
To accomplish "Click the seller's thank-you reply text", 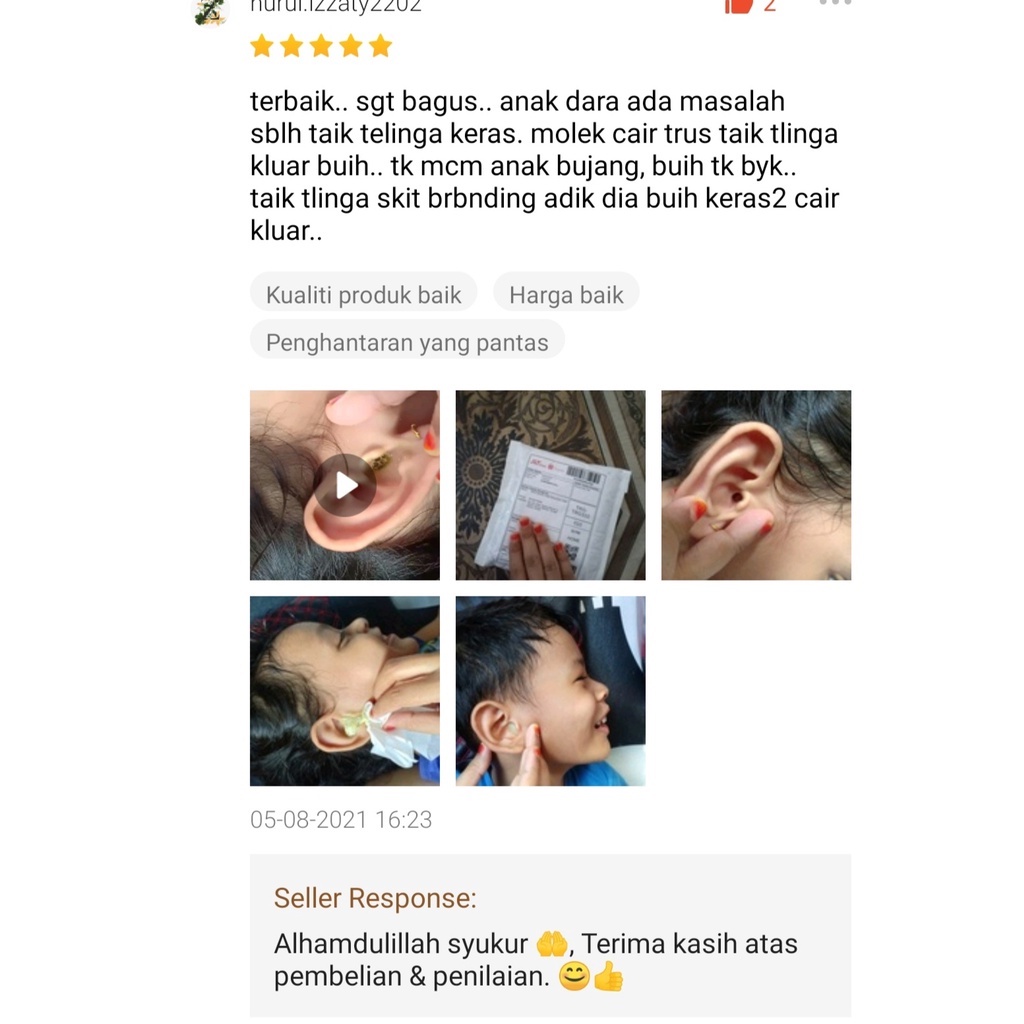I will click(x=536, y=960).
